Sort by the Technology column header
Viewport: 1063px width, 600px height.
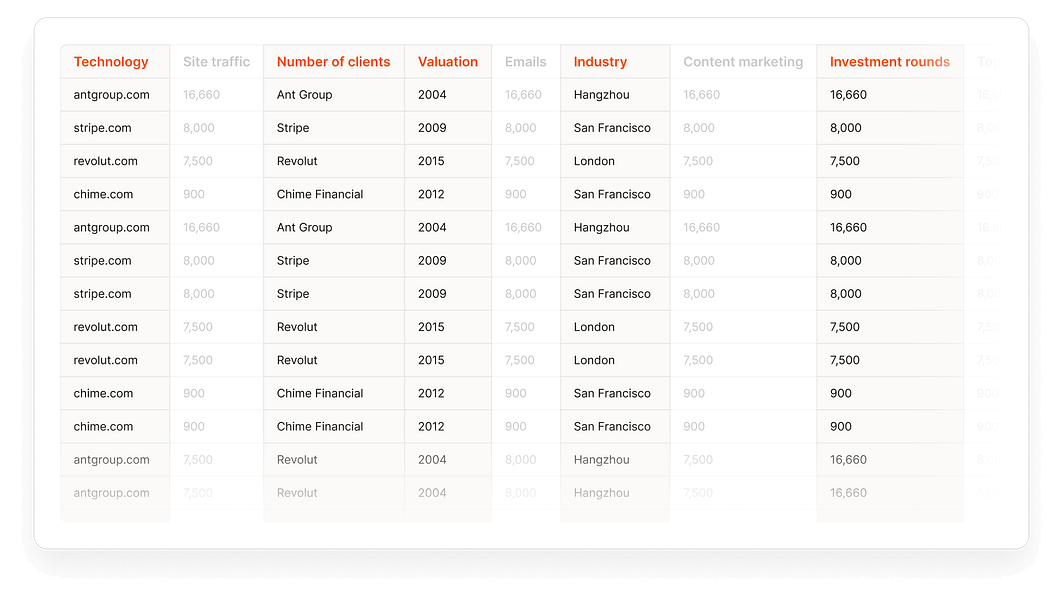coord(111,62)
